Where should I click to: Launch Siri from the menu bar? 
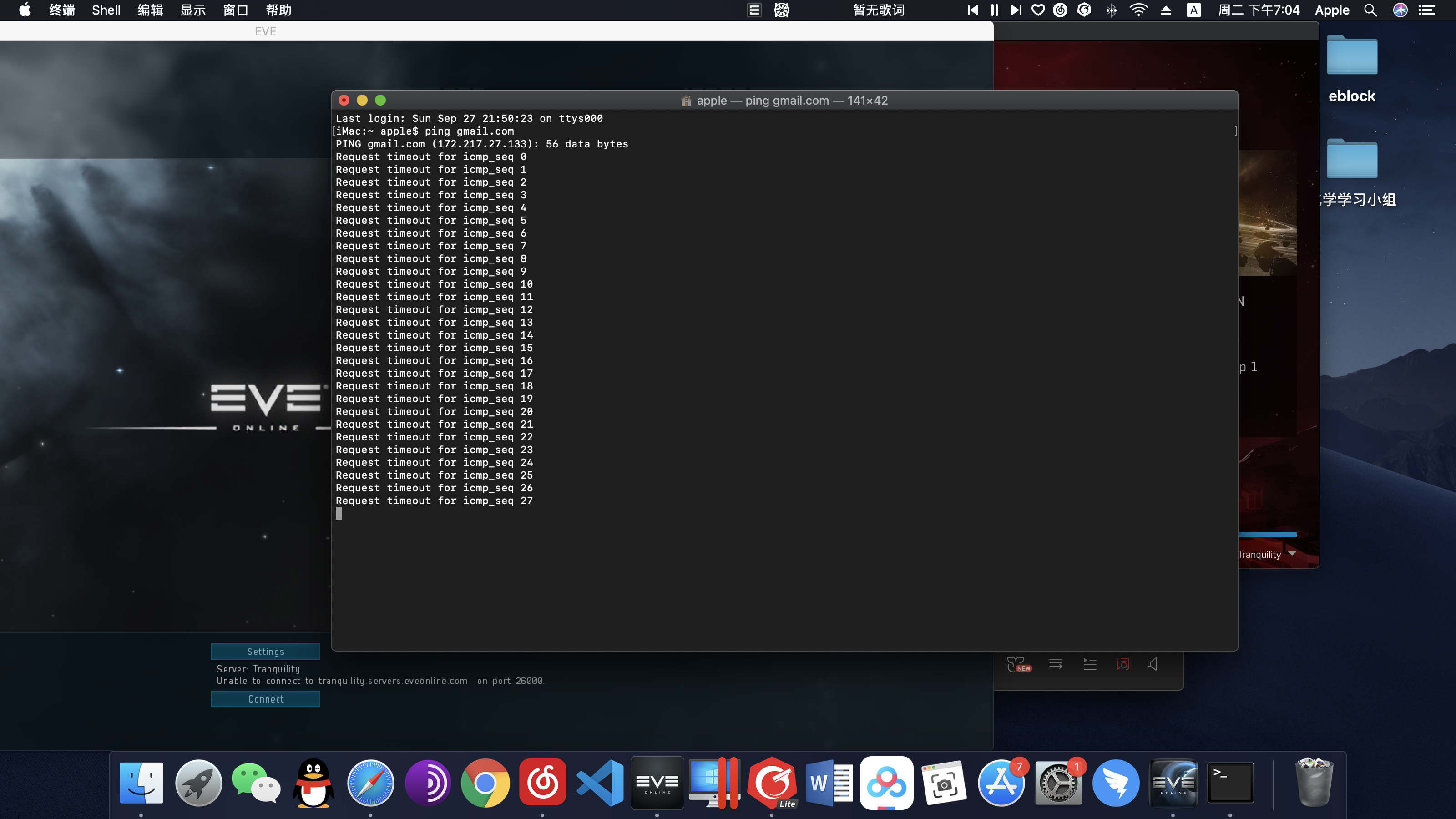point(1400,10)
